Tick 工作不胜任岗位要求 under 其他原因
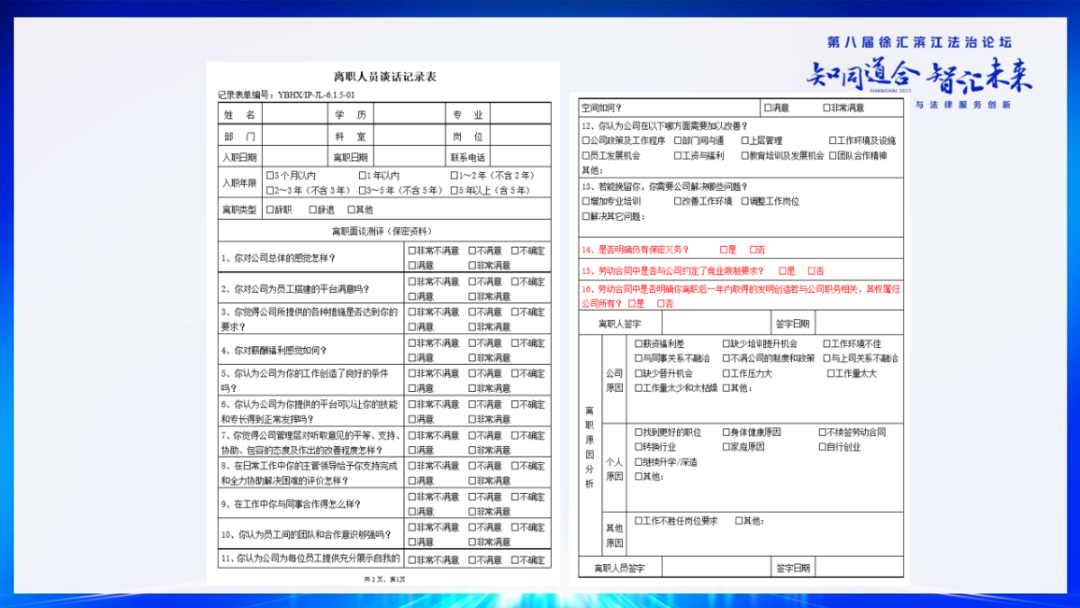The image size is (1080, 608). coord(638,521)
